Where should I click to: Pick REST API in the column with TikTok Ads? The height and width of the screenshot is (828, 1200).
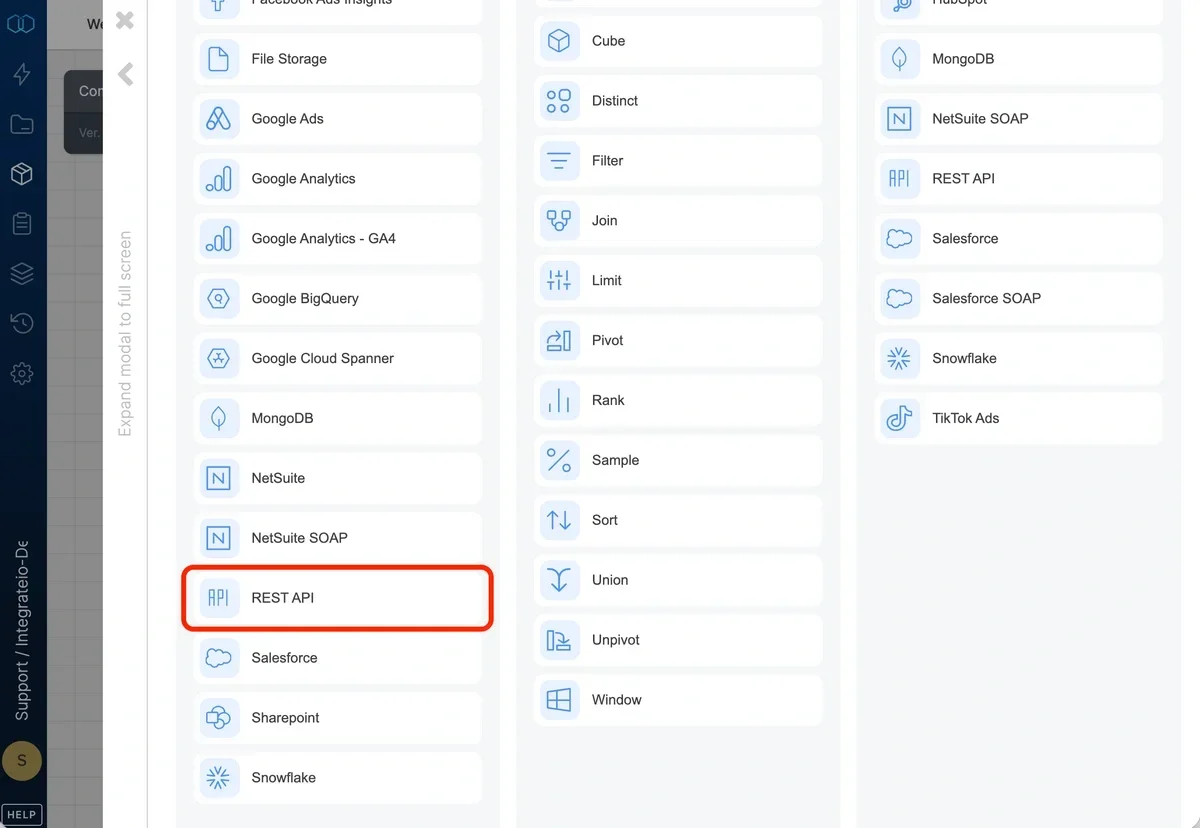point(1019,179)
